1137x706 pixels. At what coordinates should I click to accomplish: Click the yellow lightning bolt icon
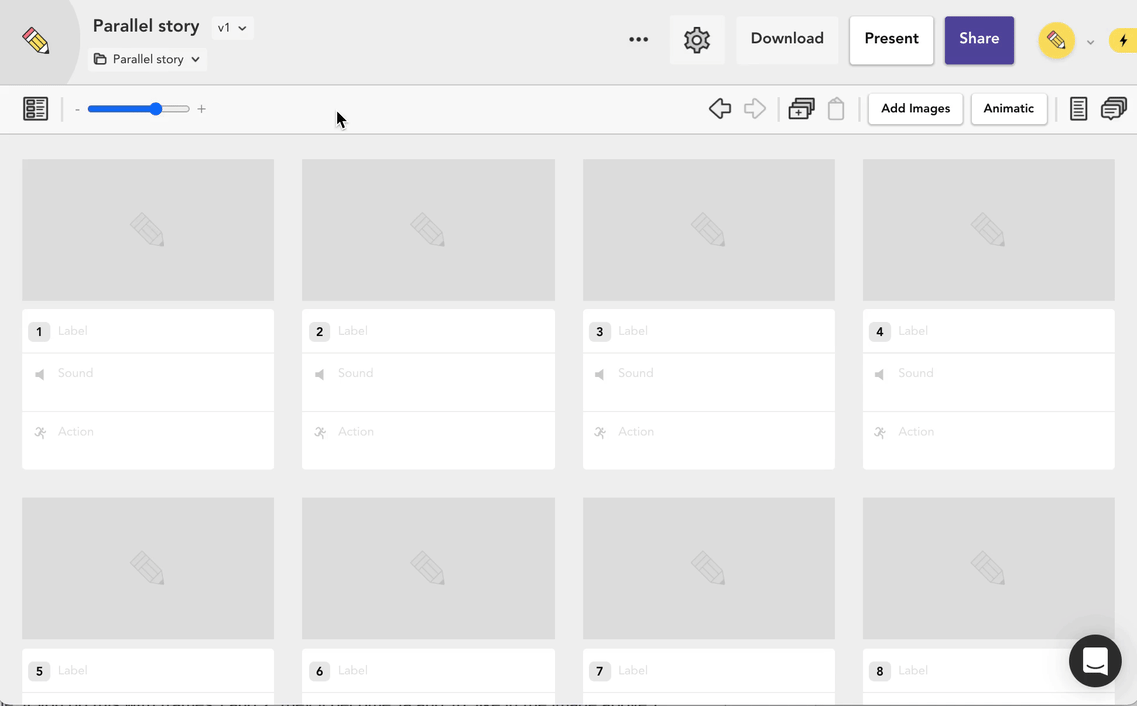[x=1123, y=41]
